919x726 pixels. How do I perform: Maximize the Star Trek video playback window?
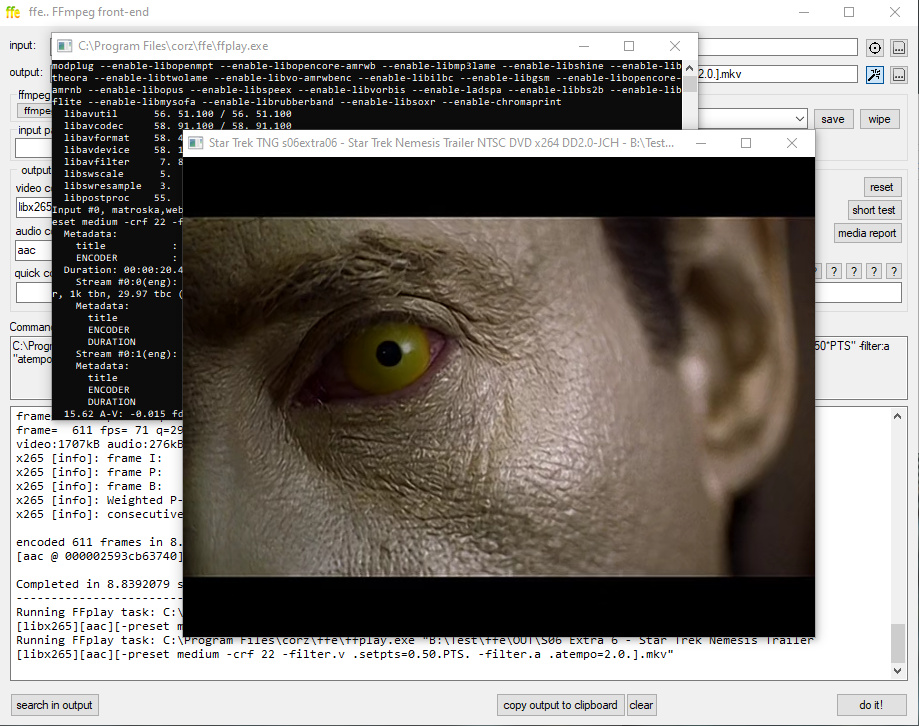[746, 143]
